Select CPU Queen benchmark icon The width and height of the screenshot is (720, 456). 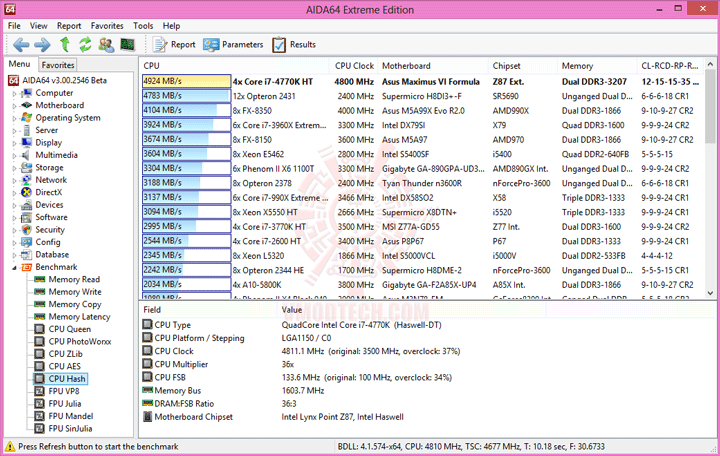40,329
